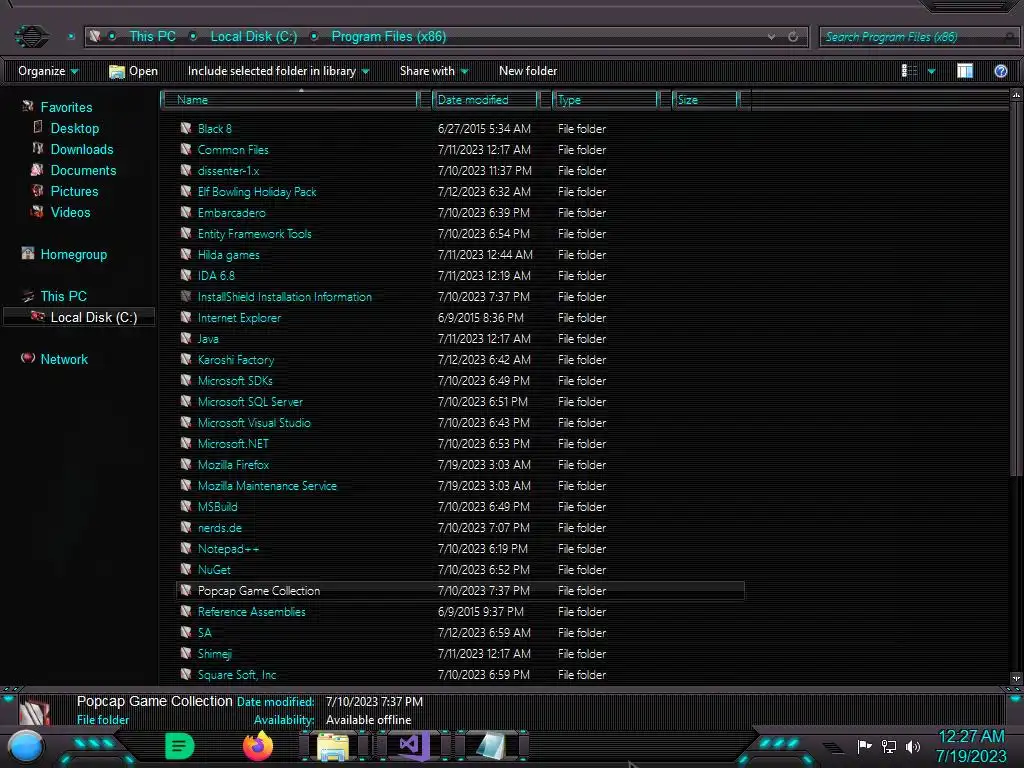Click the Documents icon in sidebar
The height and width of the screenshot is (768, 1024).
[37, 170]
